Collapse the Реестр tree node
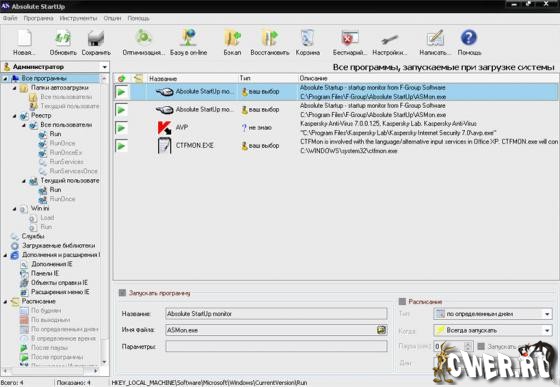This screenshot has width=560, height=387. point(15,116)
